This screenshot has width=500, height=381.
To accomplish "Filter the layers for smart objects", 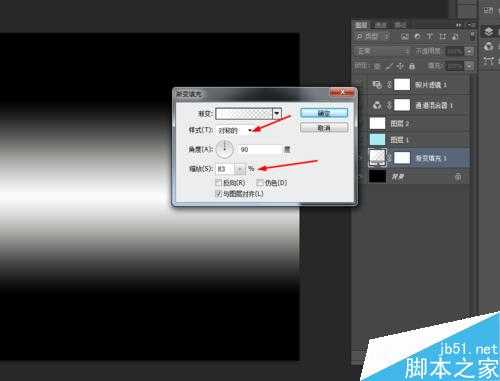I will [x=456, y=36].
